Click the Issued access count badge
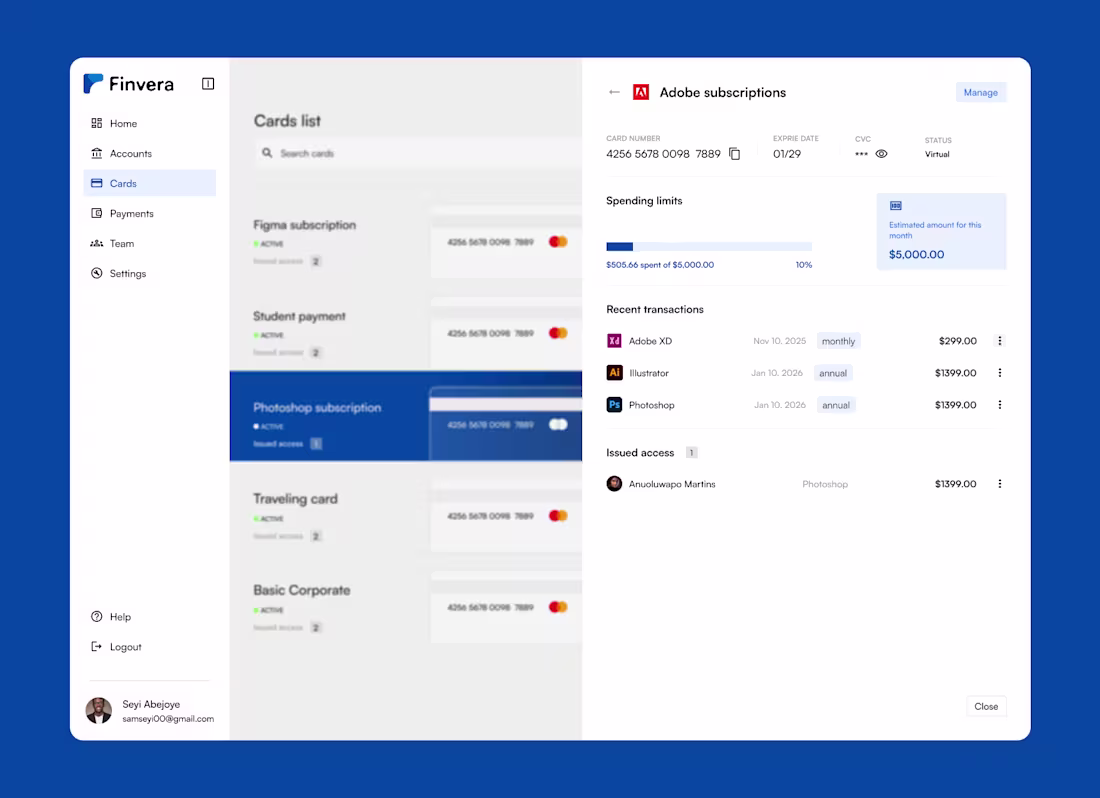 (691, 453)
